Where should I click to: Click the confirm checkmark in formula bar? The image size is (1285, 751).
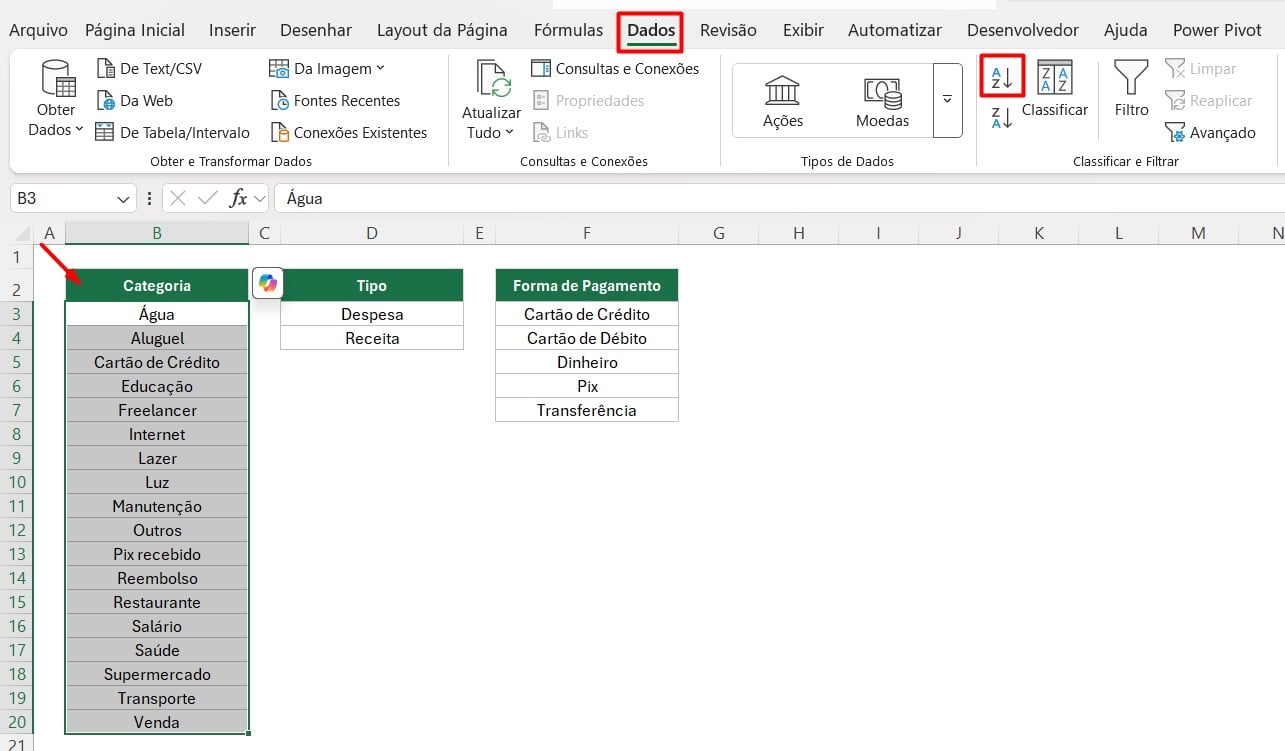click(208, 198)
